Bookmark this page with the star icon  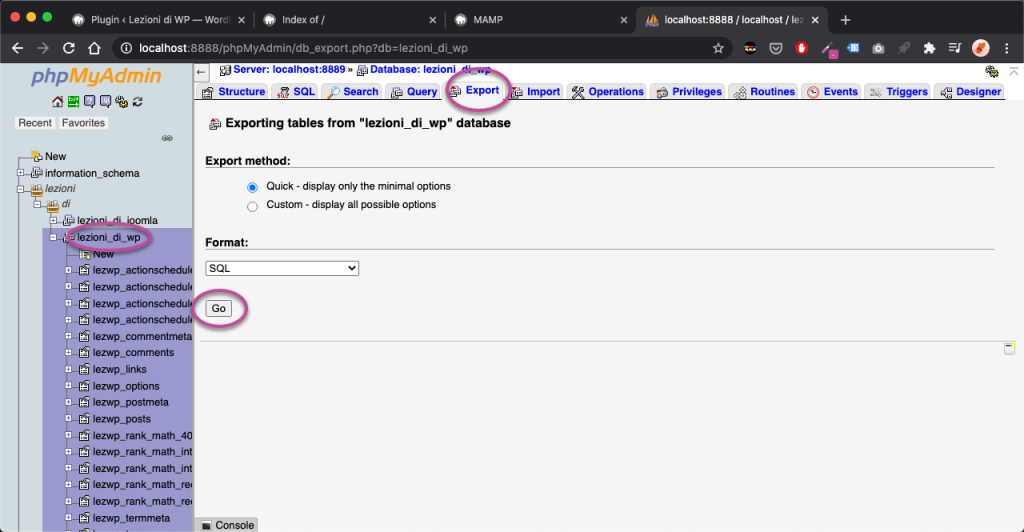[718, 48]
